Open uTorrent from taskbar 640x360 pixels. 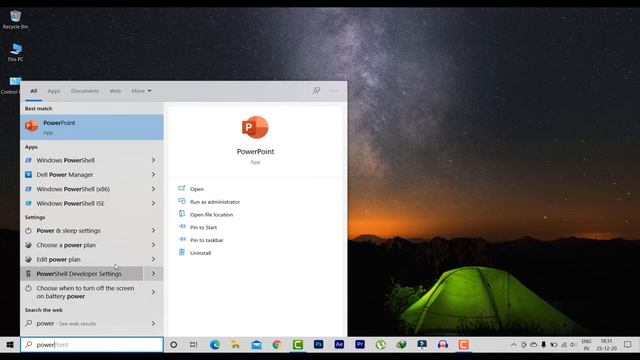coord(380,345)
